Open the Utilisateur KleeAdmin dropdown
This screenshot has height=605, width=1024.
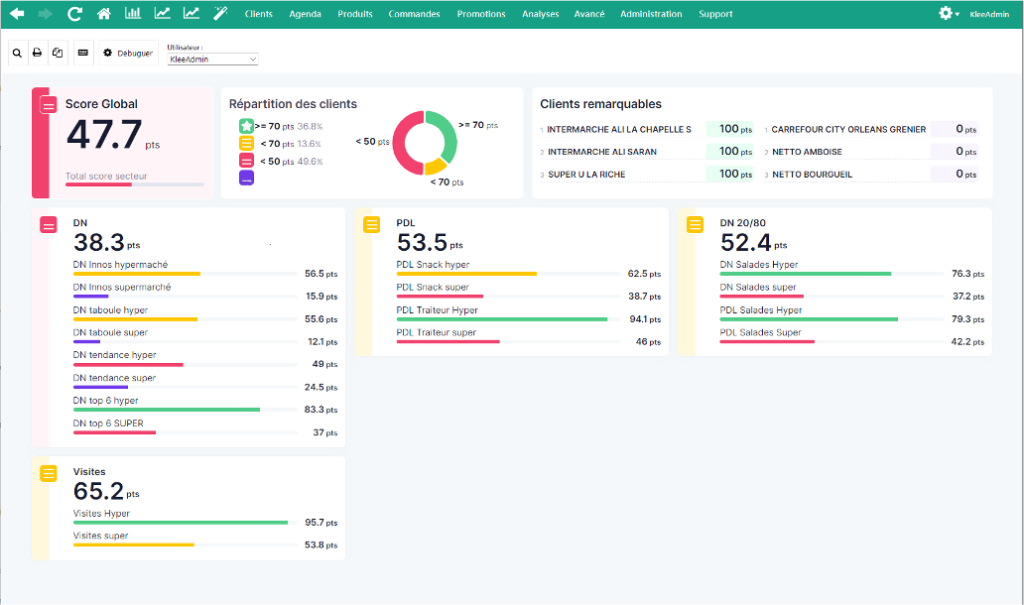213,59
